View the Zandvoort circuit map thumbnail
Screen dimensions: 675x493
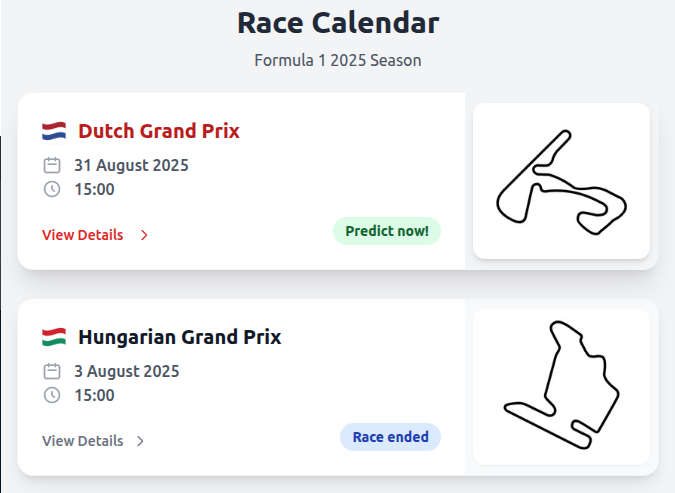coord(561,181)
